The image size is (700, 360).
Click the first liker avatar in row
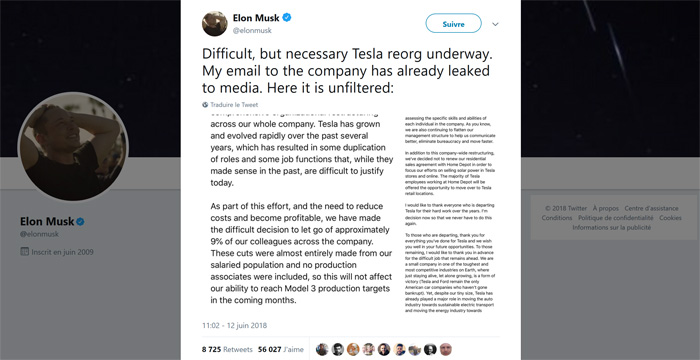[322, 349]
